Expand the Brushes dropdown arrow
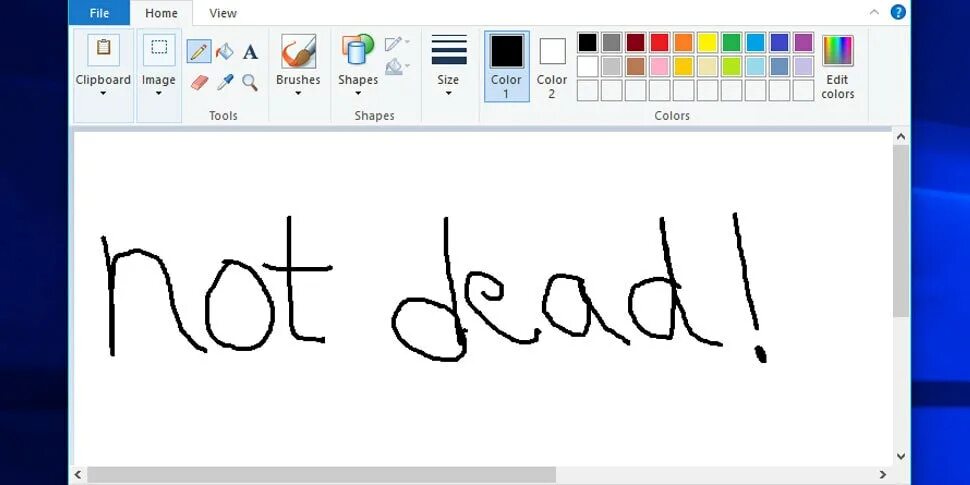Screen dimensions: 970x485 click(x=298, y=94)
